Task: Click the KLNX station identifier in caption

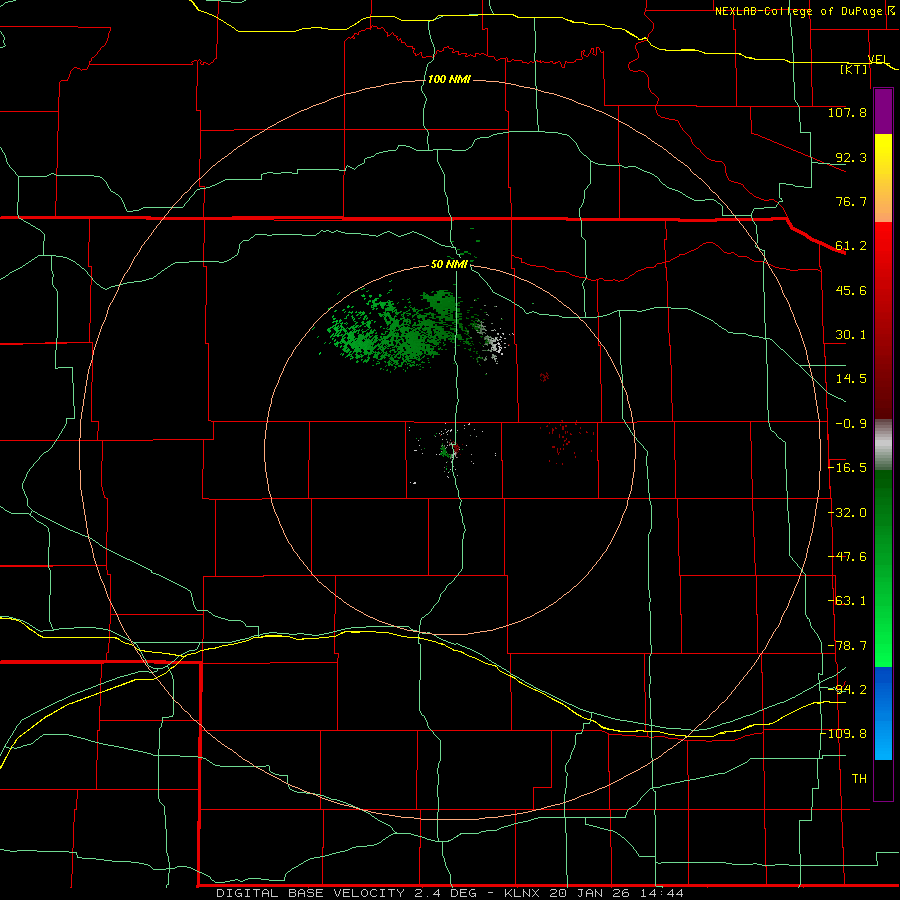Action: [x=522, y=893]
